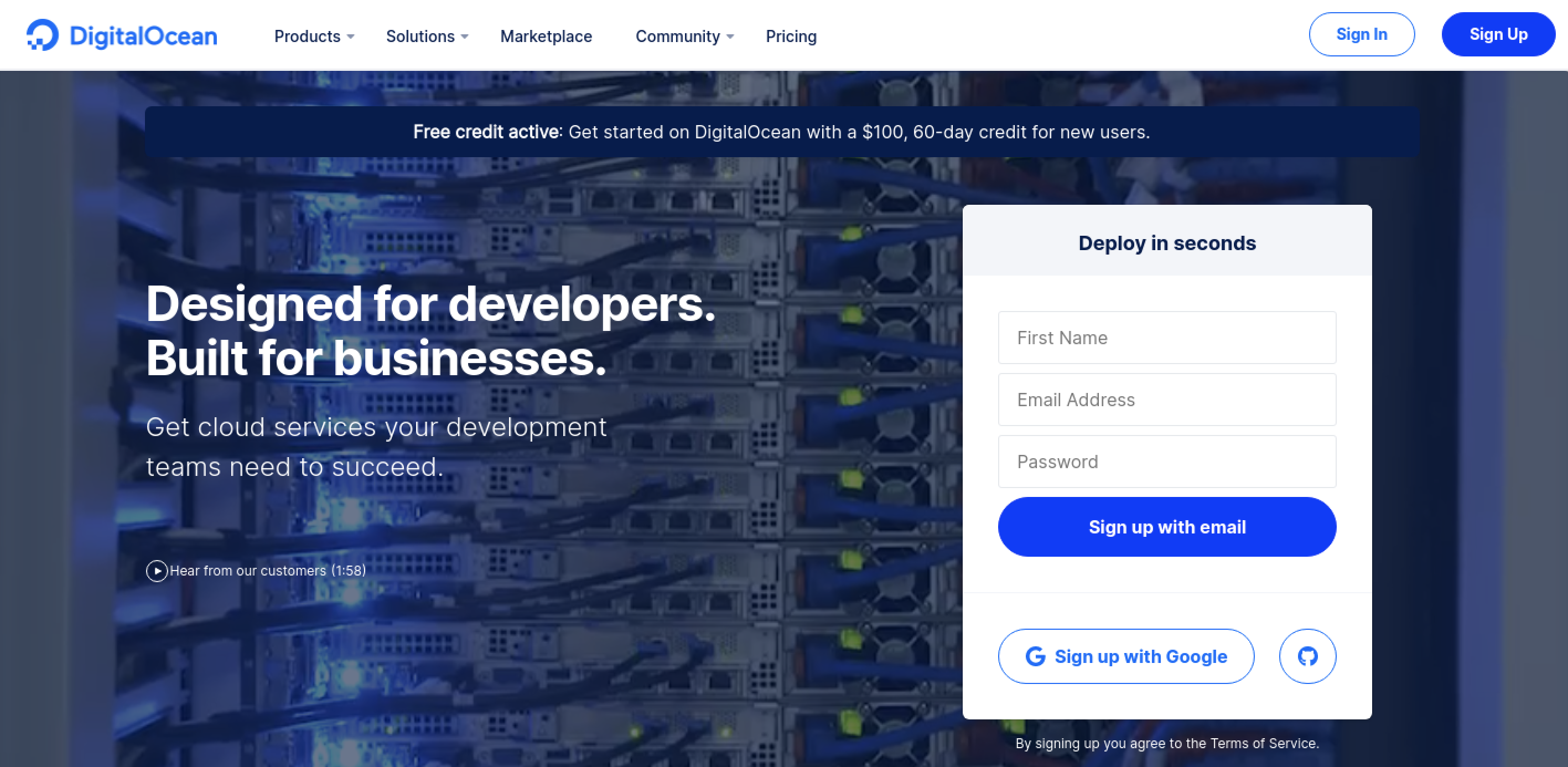Screen dimensions: 1568x767
Task: Click the Google 'G' sign up icon
Action: (x=1036, y=656)
